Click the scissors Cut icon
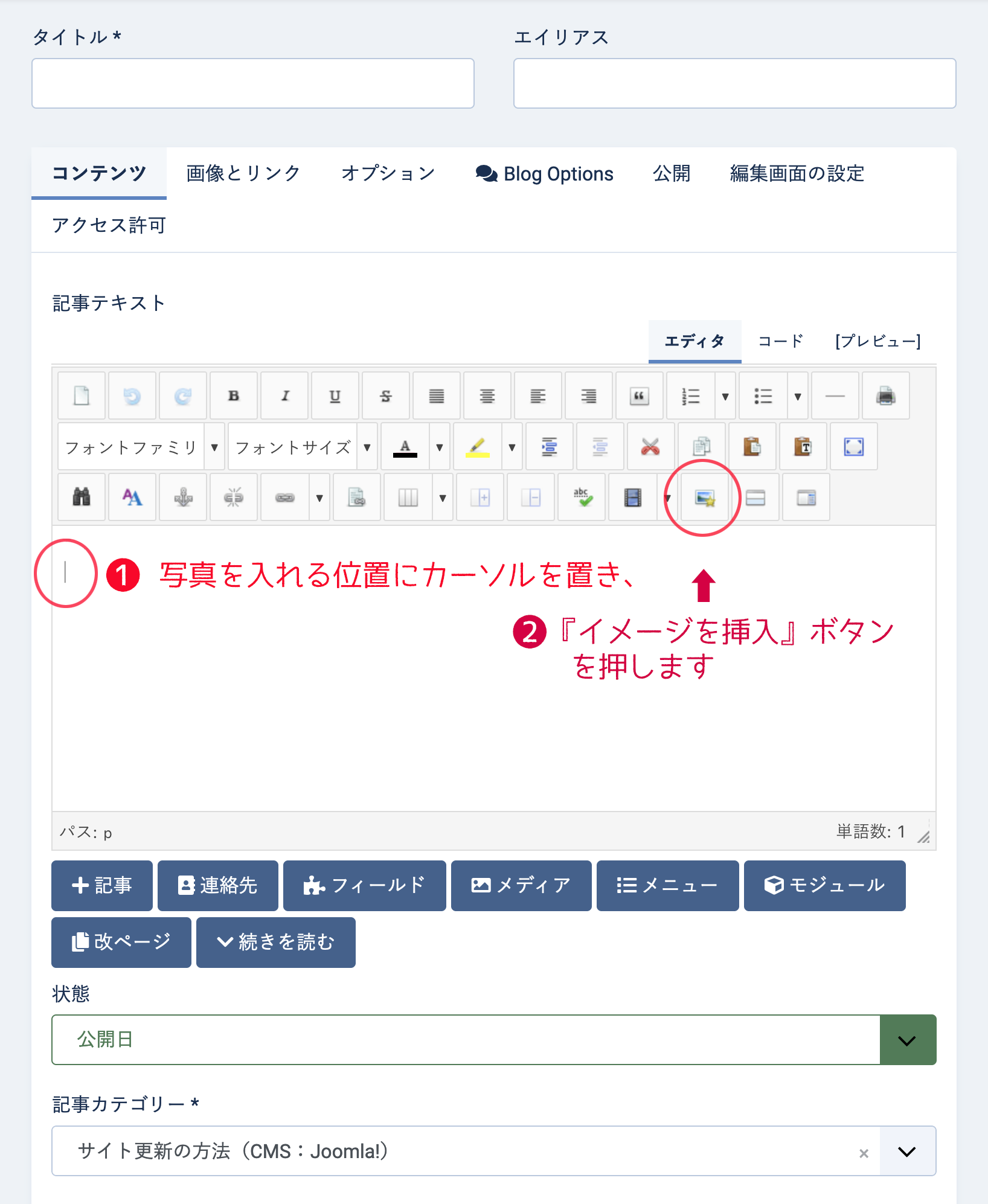The image size is (988, 1204). (650, 447)
